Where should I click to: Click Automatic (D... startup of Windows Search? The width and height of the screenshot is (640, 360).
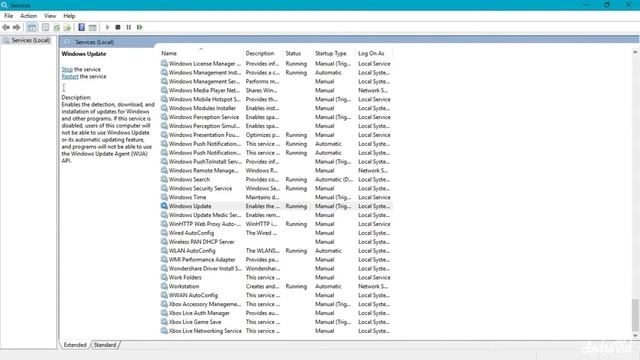point(334,179)
